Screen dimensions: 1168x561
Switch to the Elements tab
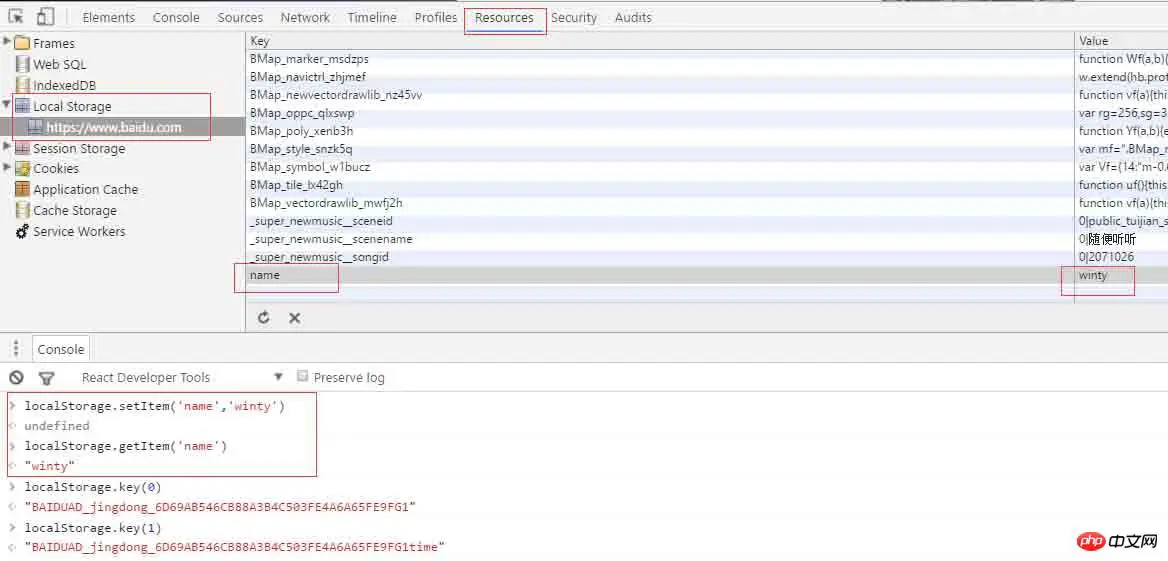click(x=108, y=17)
